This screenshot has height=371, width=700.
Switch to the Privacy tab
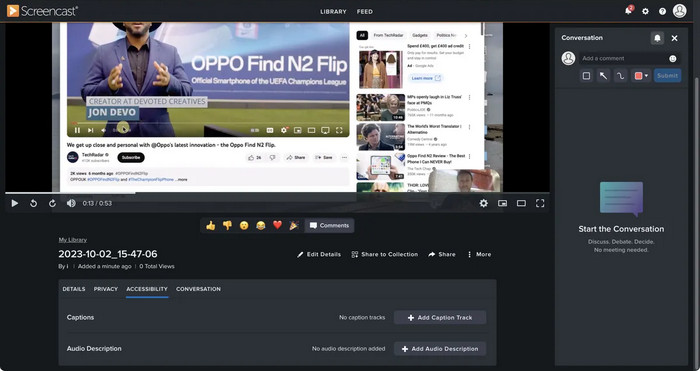click(x=106, y=289)
